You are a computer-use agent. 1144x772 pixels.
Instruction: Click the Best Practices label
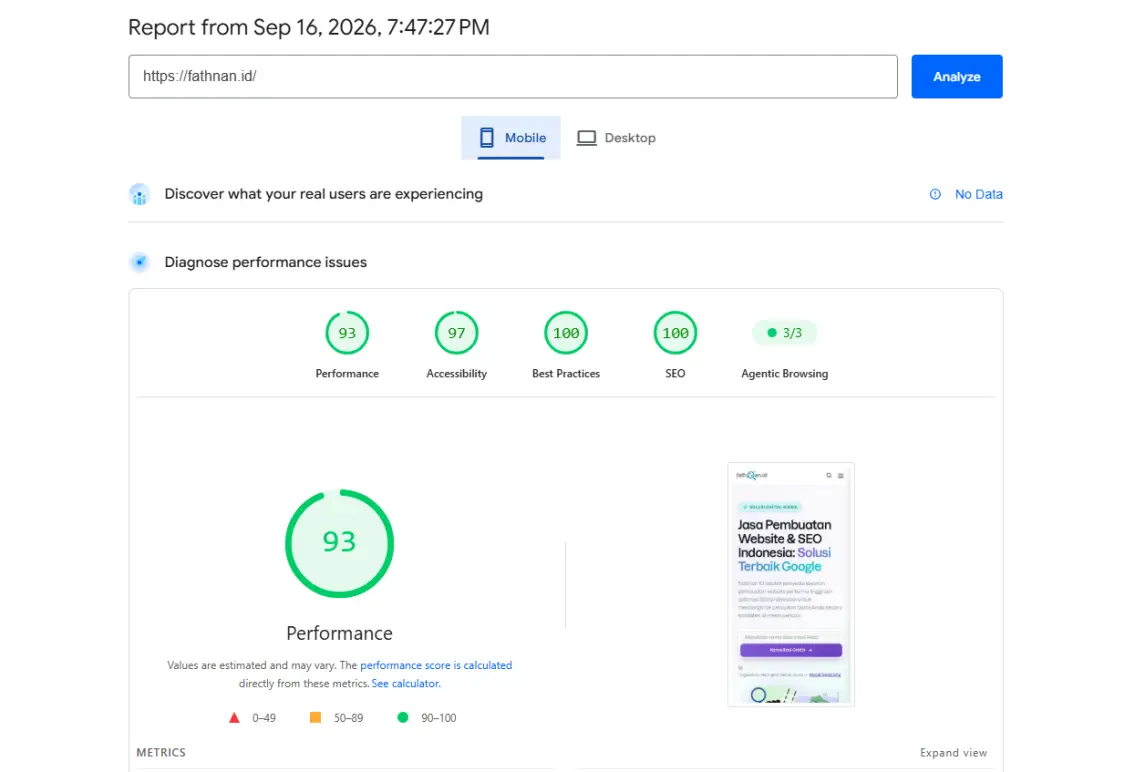[x=565, y=374]
